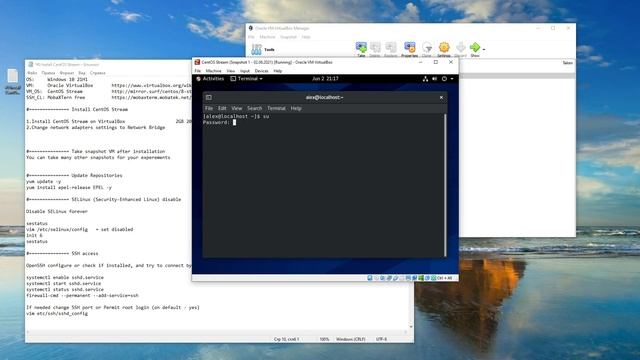This screenshot has width=640, height=360.
Task: Click 'systemctl enable sshd.service' line in Notepad
Action: 65,277
